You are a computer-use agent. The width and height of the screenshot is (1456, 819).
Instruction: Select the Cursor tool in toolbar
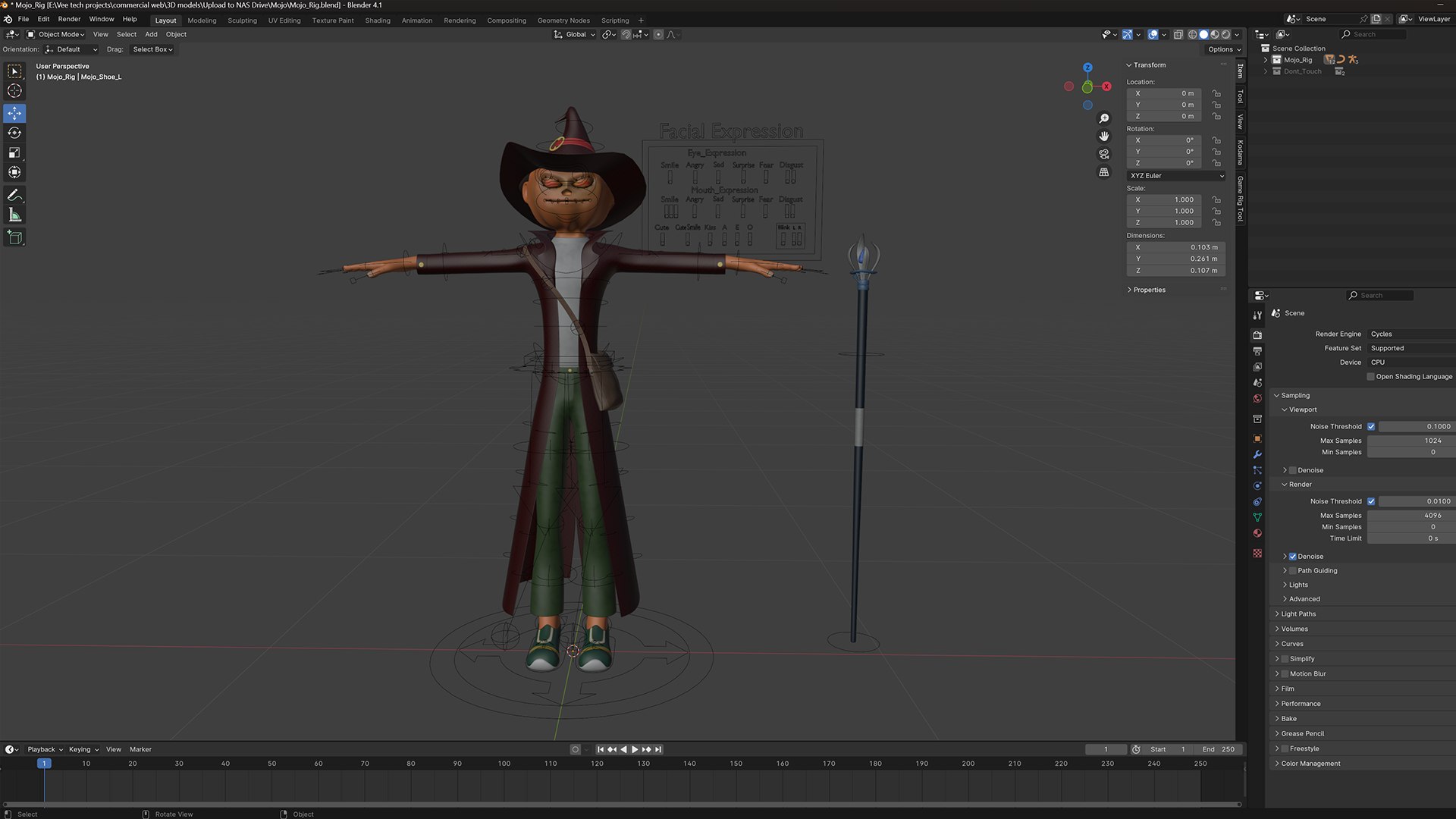coord(14,91)
